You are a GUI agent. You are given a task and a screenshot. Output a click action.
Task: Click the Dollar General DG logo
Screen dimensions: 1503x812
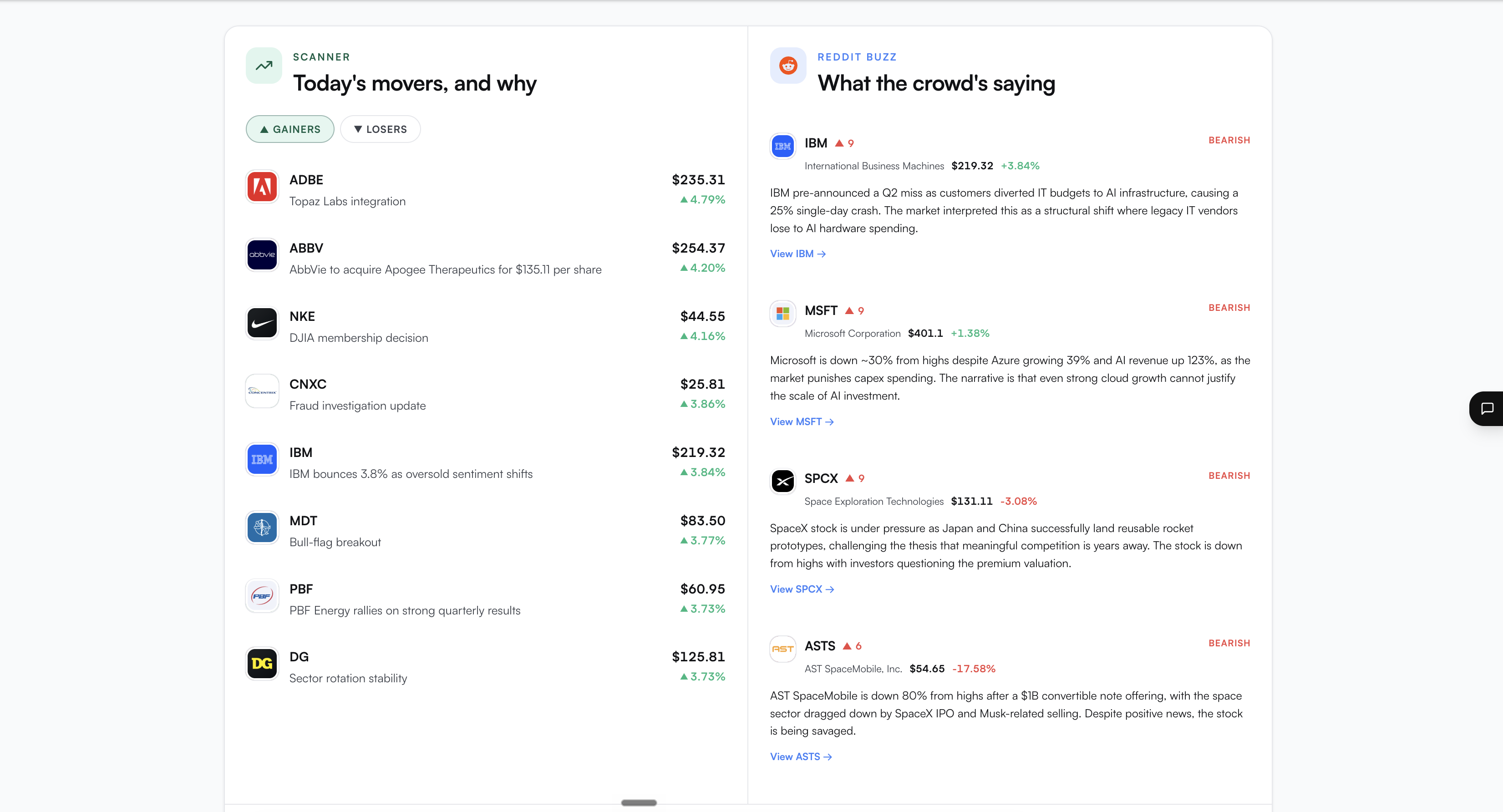(x=262, y=664)
